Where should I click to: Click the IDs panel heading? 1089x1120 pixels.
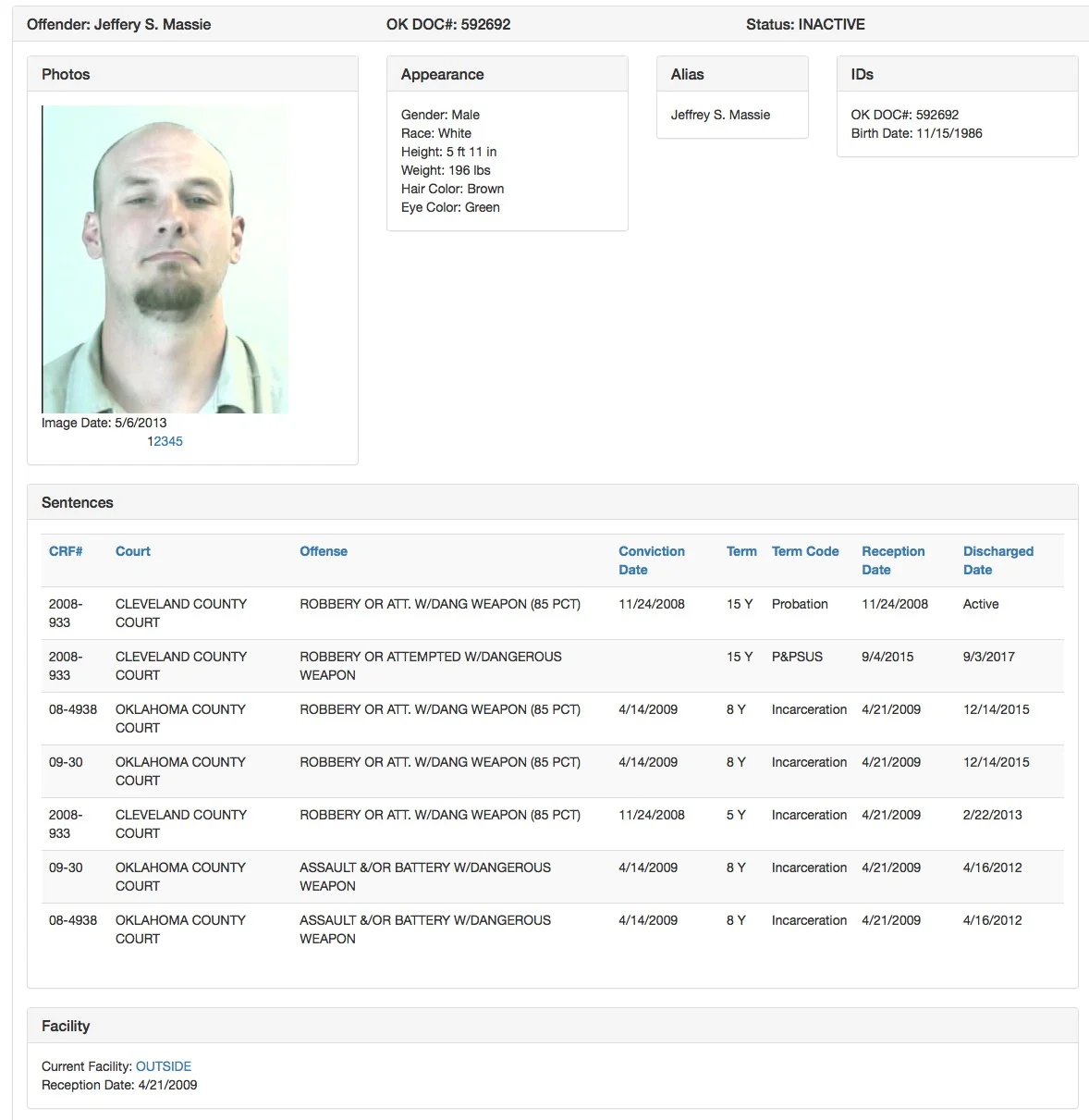(863, 74)
